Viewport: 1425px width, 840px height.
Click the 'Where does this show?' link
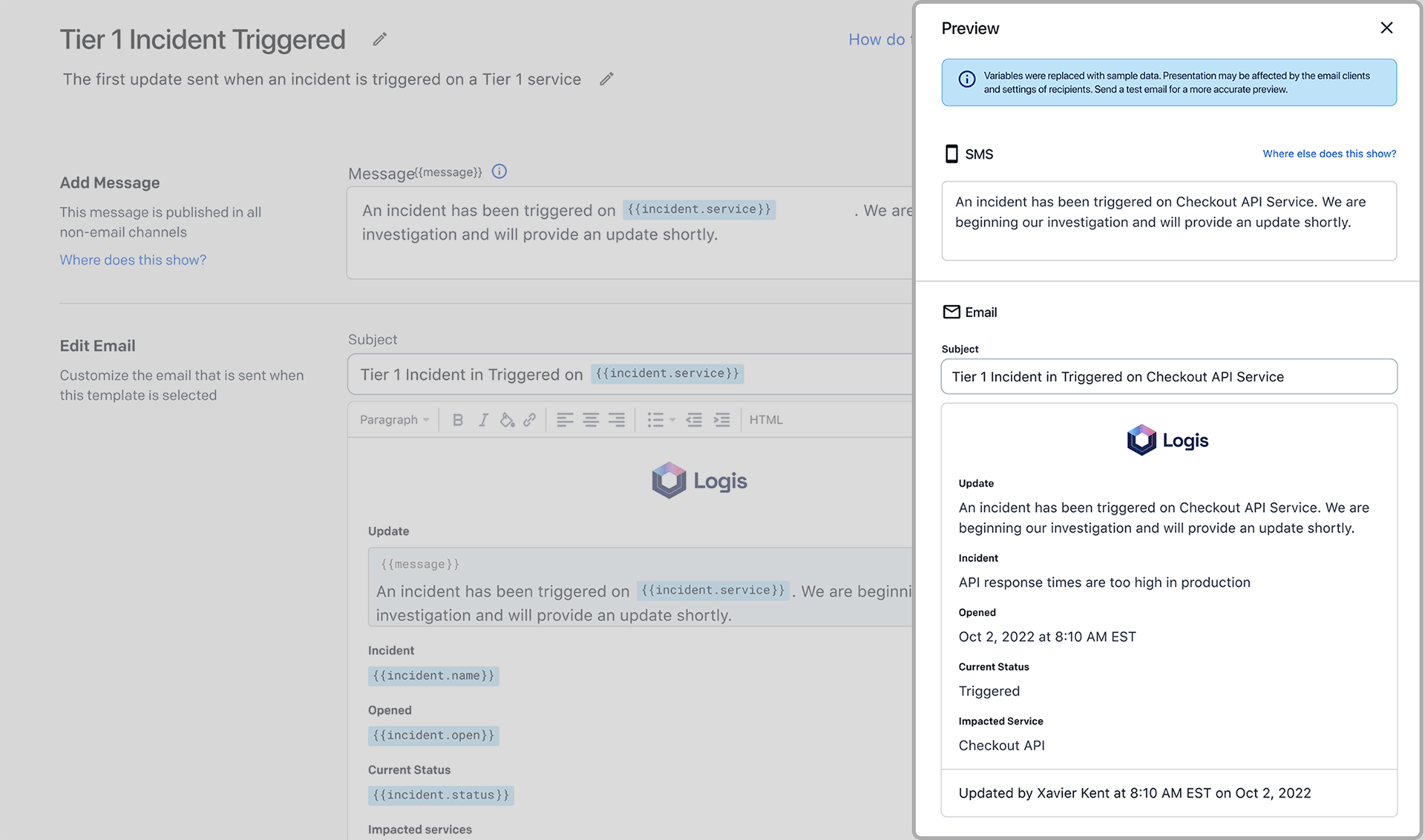coord(133,260)
